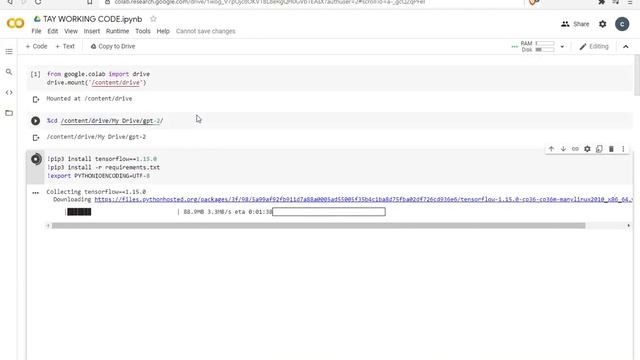This screenshot has height=360, width=640.
Task: Run the cd gpt-2 cell
Action: tap(36, 121)
